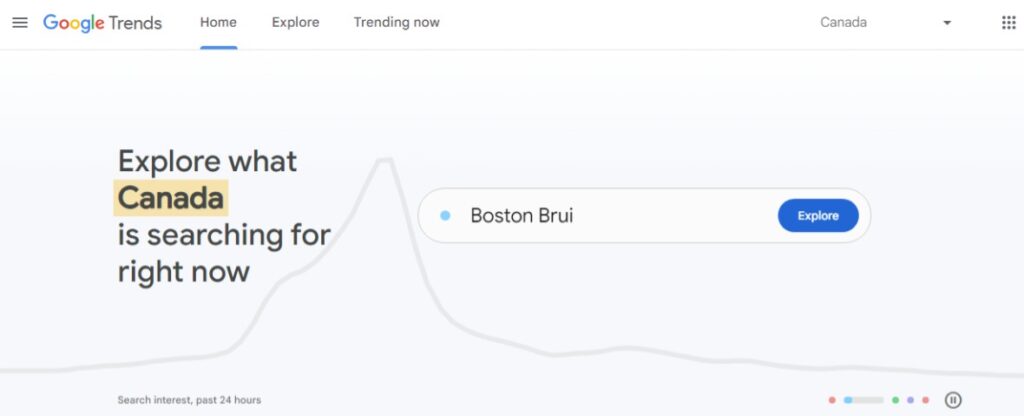Click the Google Trends logo
1024x416 pixels.
tap(103, 23)
